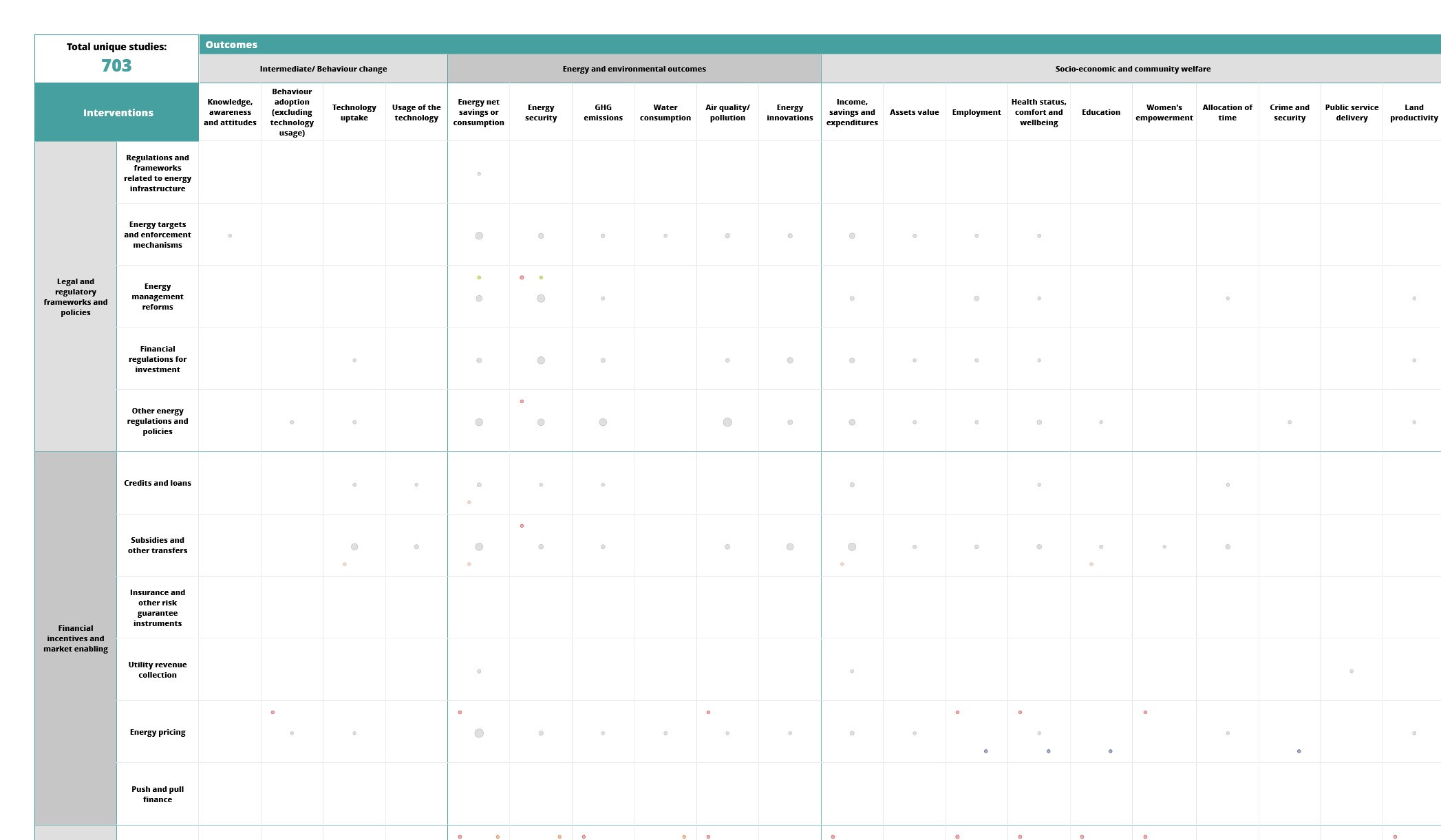
Task: Select the Energy management reforms bubble under Allocation of time
Action: [1228, 299]
